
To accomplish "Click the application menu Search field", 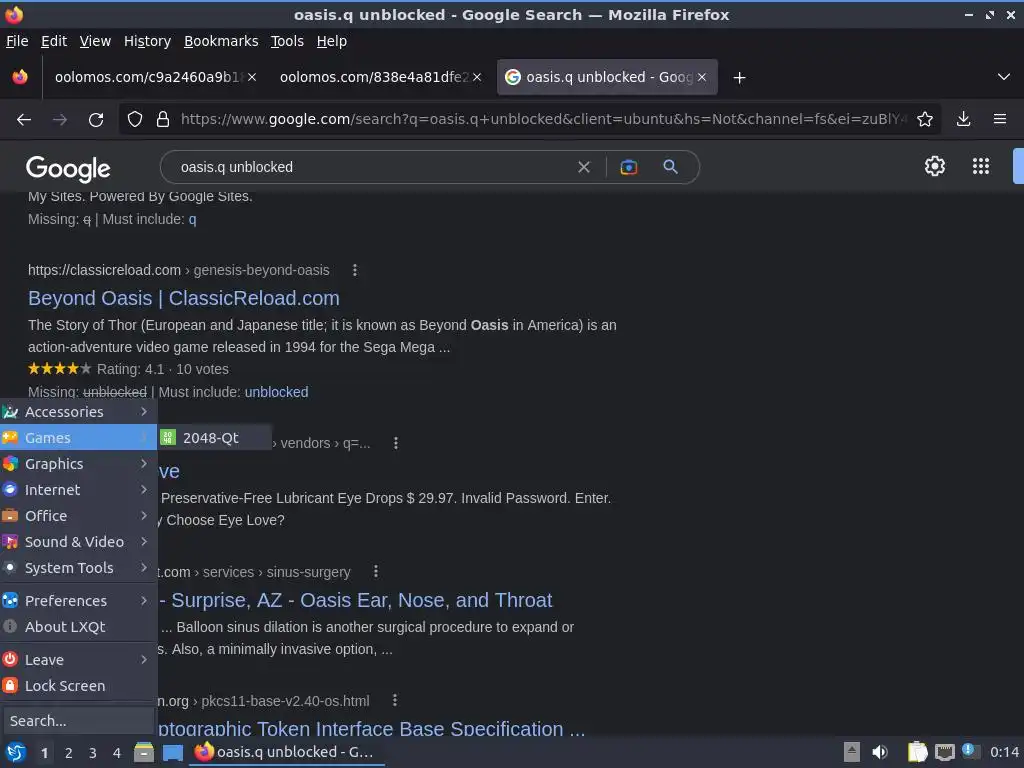I will tap(78, 721).
